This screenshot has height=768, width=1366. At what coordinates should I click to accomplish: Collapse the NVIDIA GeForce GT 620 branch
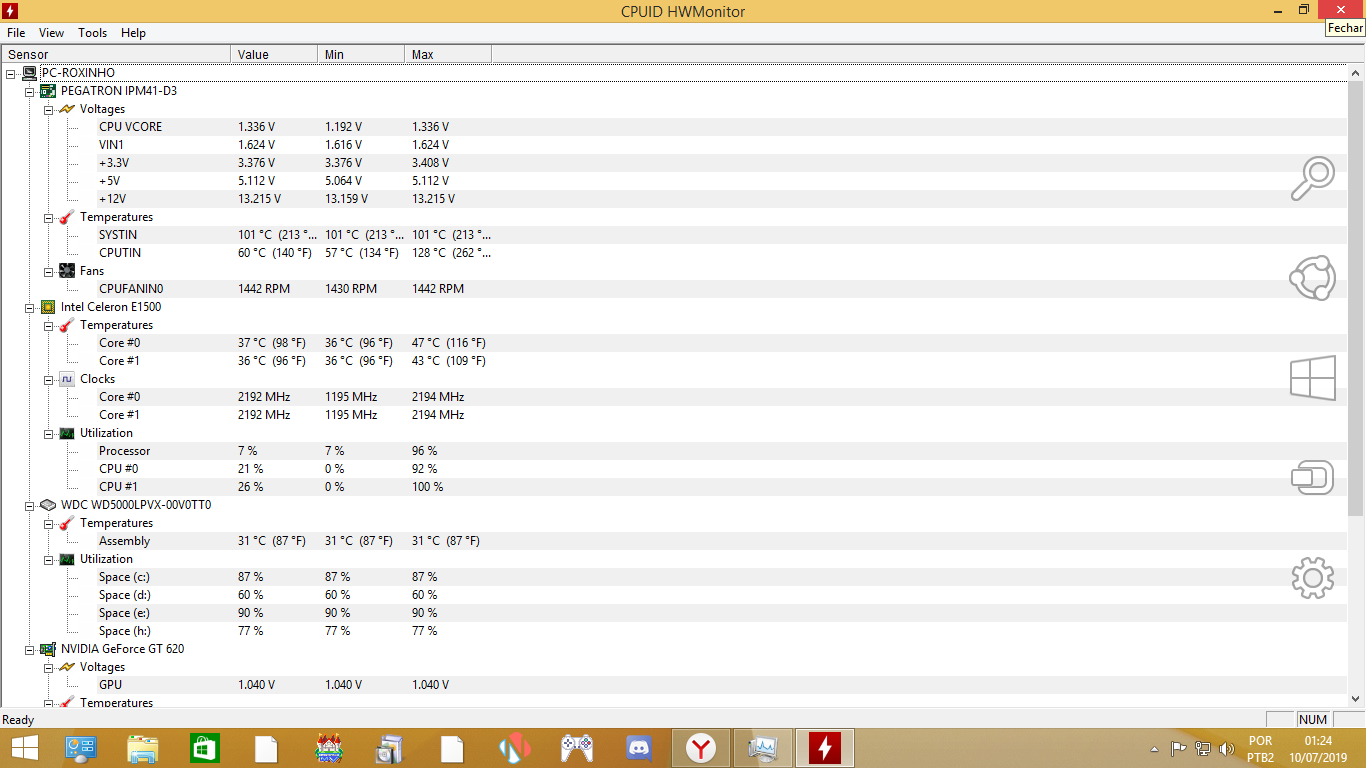[30, 649]
